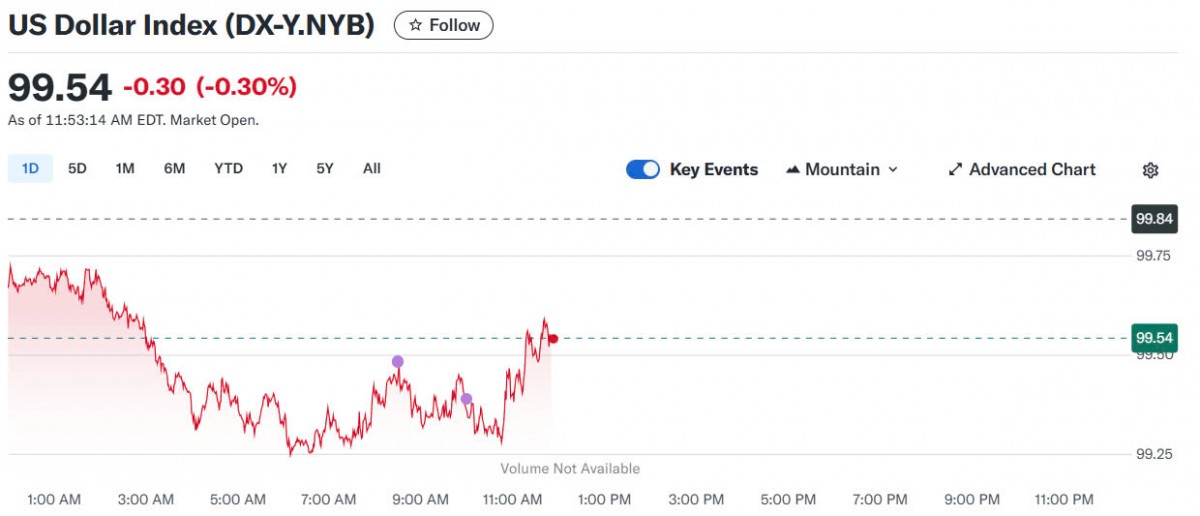Image resolution: width=1200 pixels, height=516 pixels.
Task: Show the All time range
Action: [x=372, y=168]
